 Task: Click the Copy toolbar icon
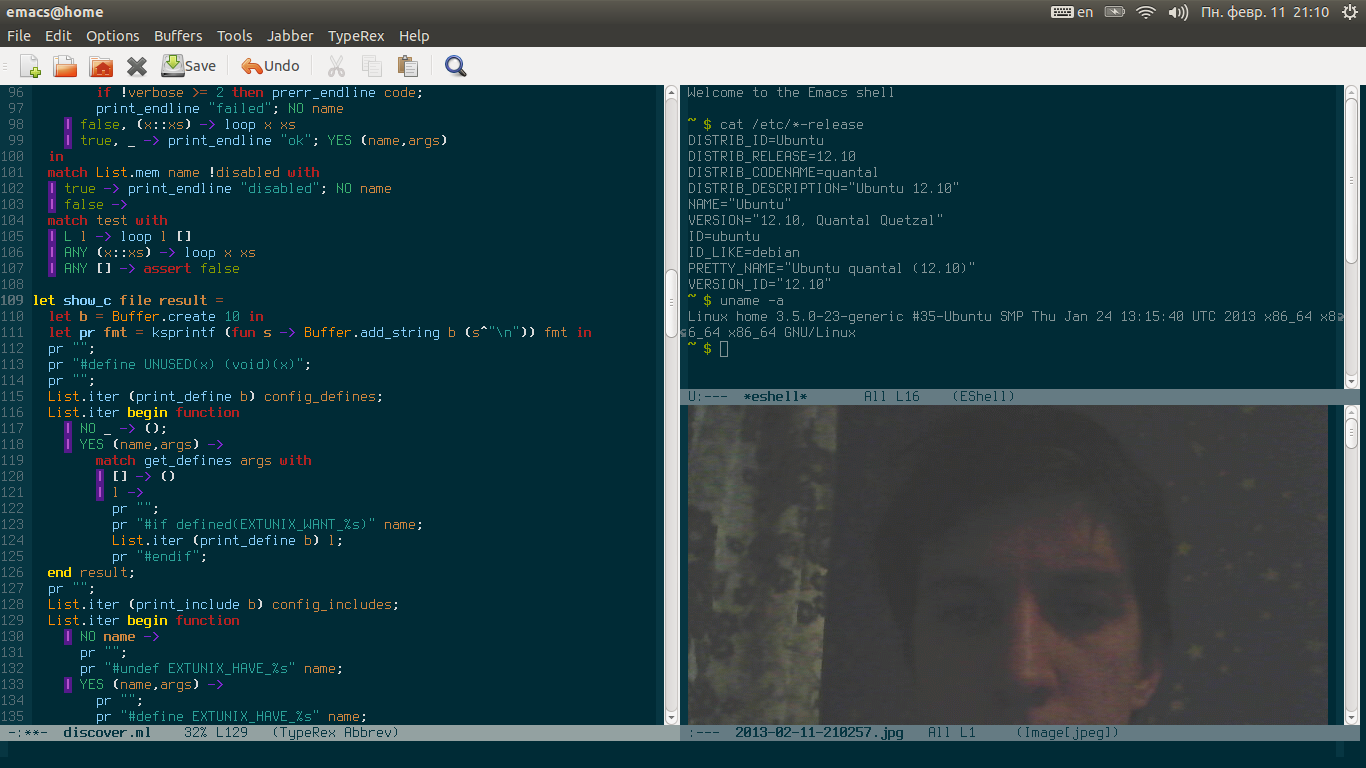coord(372,66)
